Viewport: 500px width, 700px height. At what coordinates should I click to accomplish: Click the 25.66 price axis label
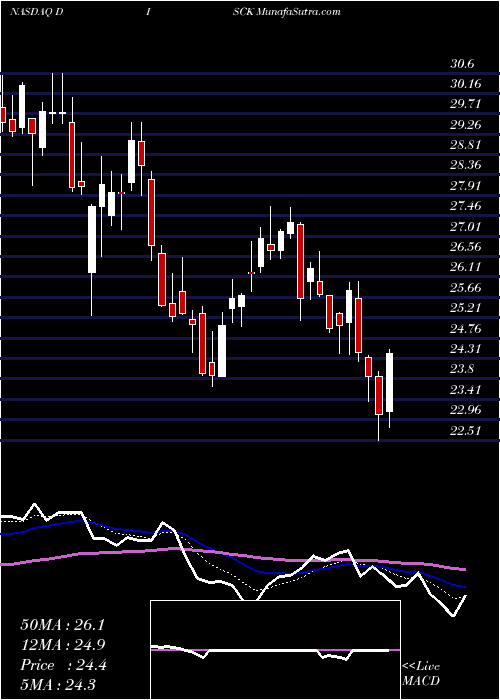coord(465,288)
